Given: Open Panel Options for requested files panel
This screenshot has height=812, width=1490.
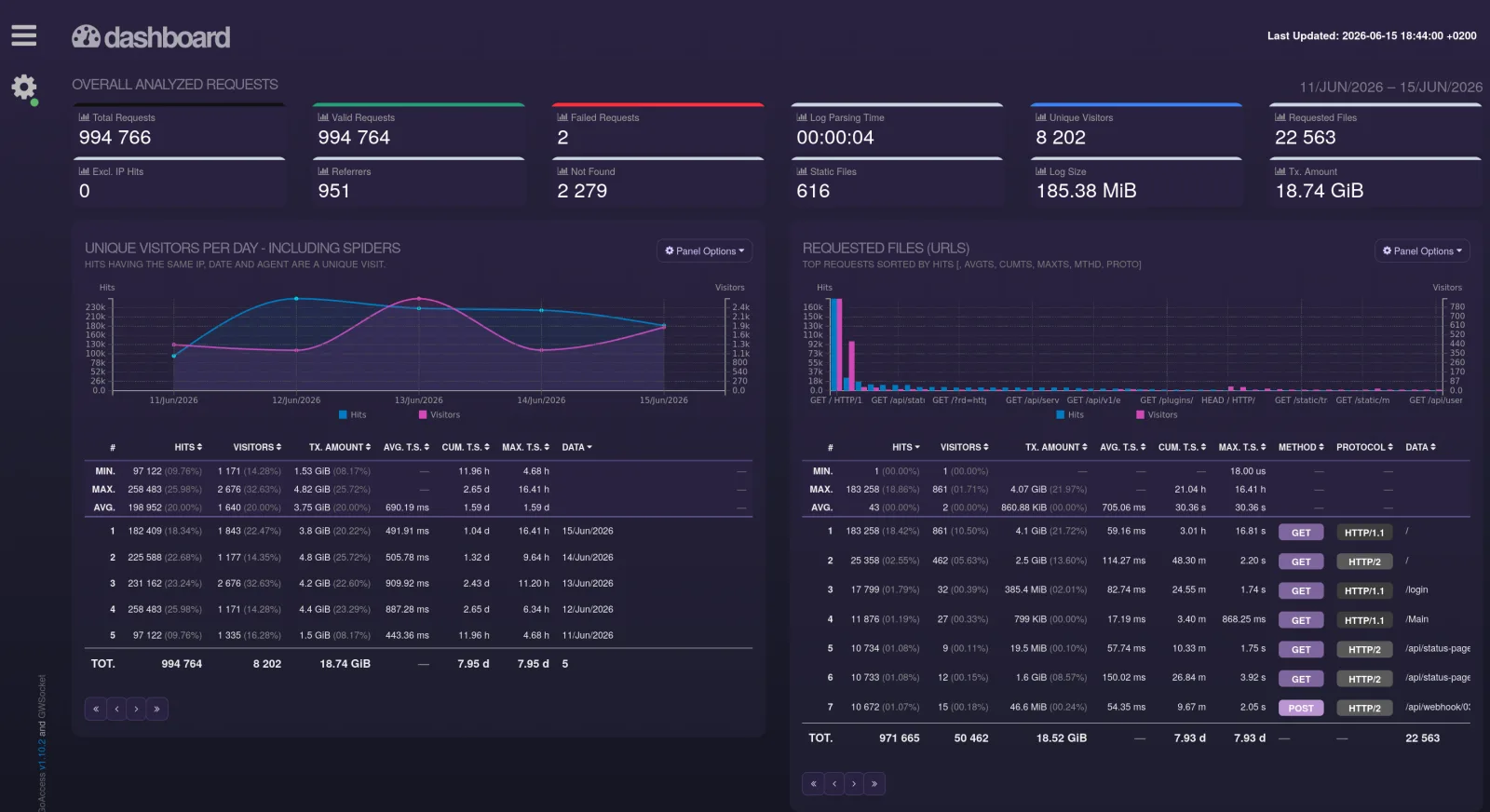Looking at the screenshot, I should pos(1422,250).
